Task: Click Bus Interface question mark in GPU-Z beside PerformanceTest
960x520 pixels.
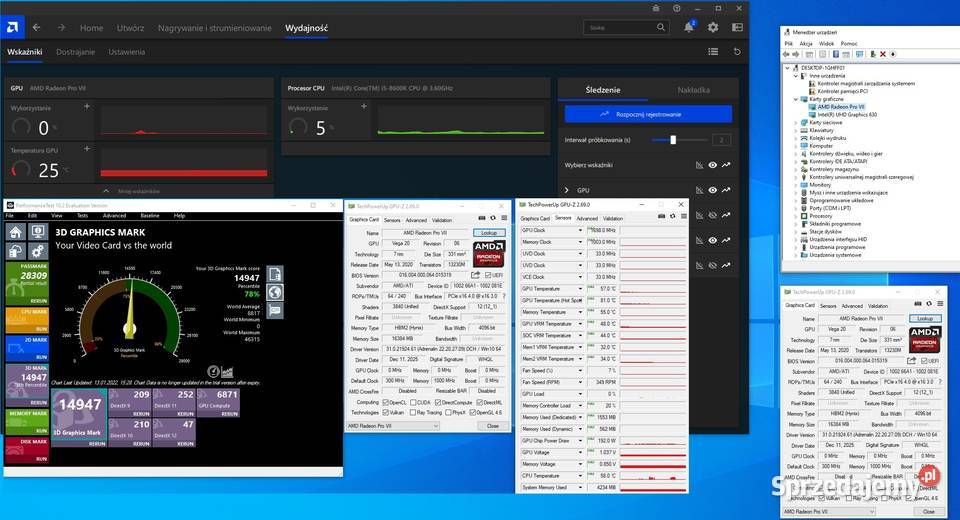Action: pyautogui.click(x=504, y=296)
